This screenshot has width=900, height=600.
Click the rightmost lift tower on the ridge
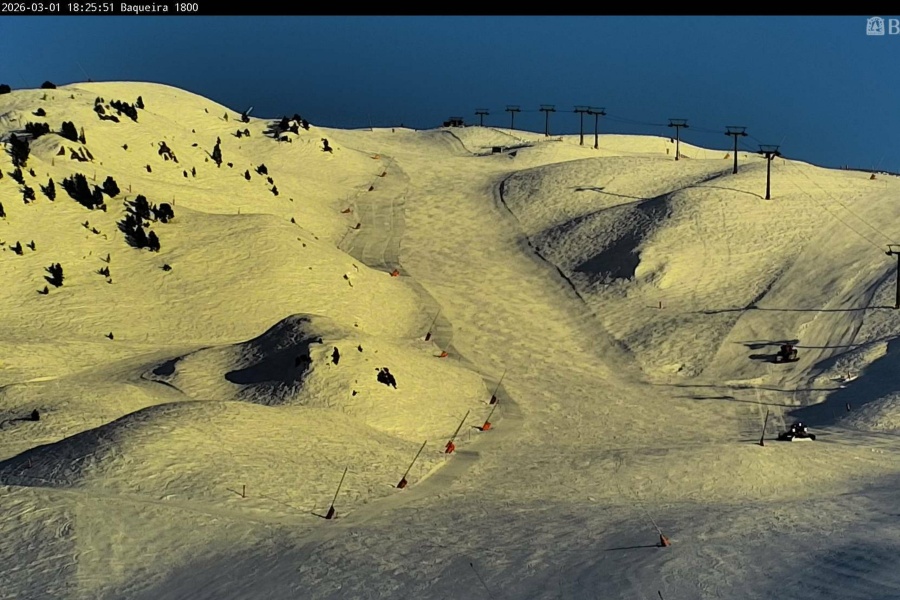click(x=768, y=170)
